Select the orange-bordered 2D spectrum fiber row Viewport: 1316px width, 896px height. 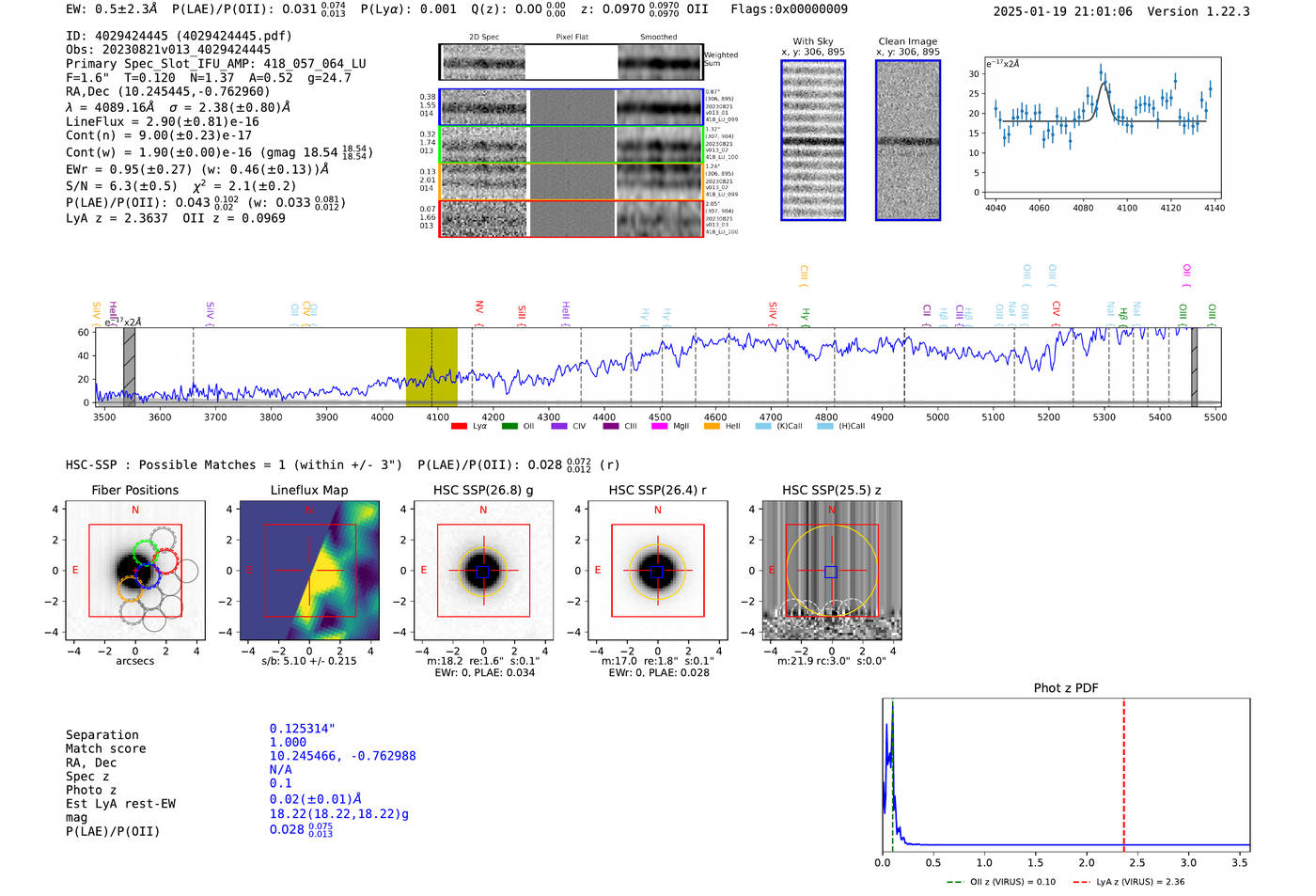pyautogui.click(x=571, y=181)
